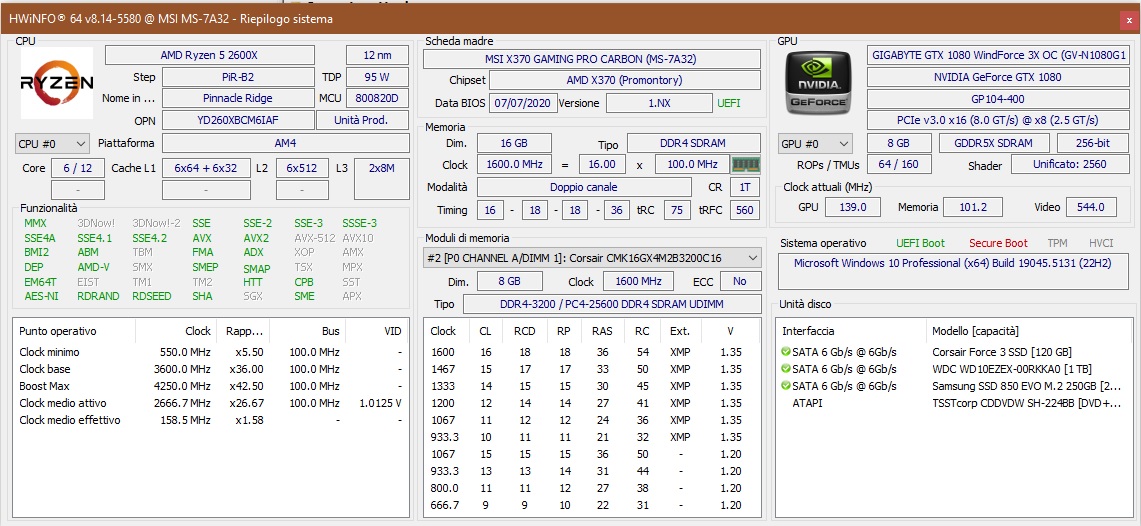Click the AES-NI feature label

coord(41,296)
